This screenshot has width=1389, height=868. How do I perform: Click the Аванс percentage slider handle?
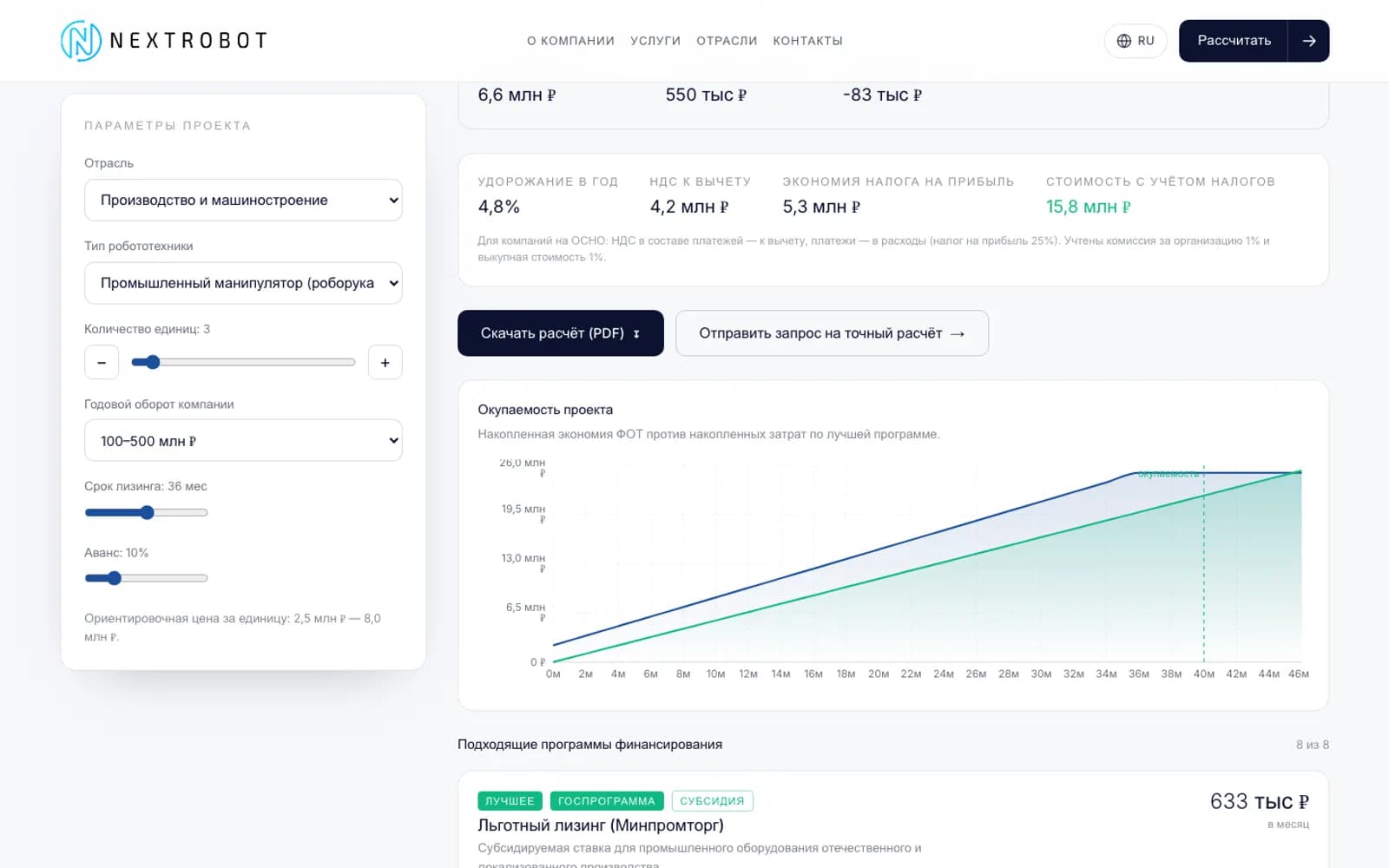[x=114, y=578]
